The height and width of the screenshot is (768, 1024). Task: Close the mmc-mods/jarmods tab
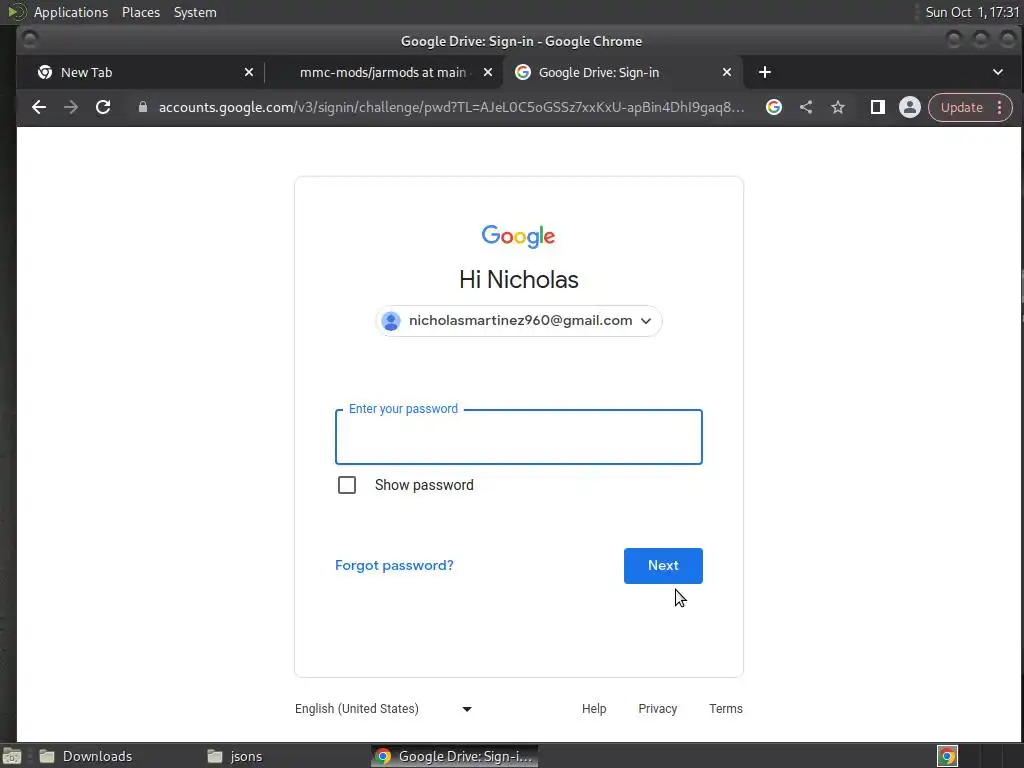(488, 72)
